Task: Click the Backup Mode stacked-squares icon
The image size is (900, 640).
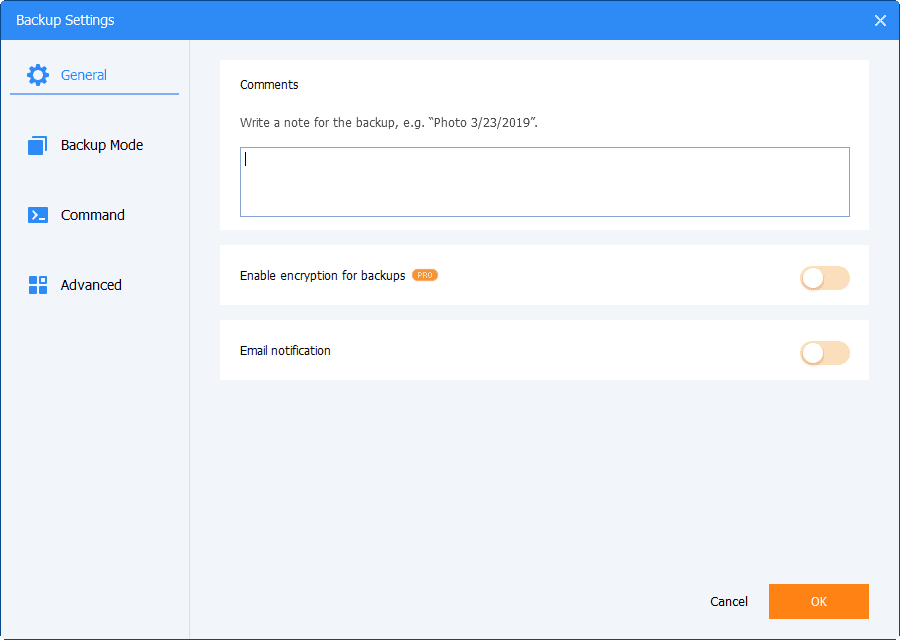Action: pyautogui.click(x=38, y=145)
